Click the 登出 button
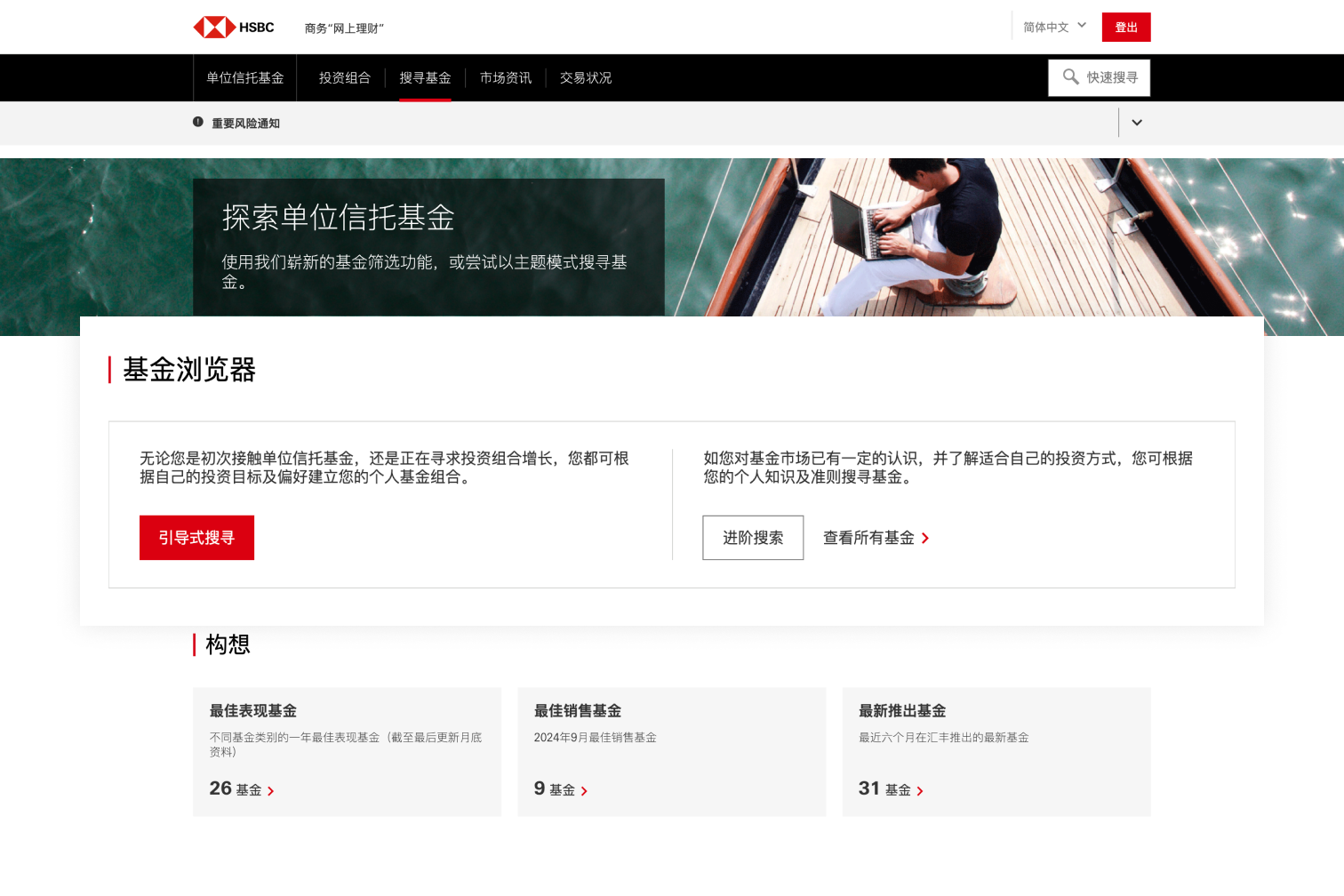Screen dimensions: 1344x896 tap(1125, 27)
